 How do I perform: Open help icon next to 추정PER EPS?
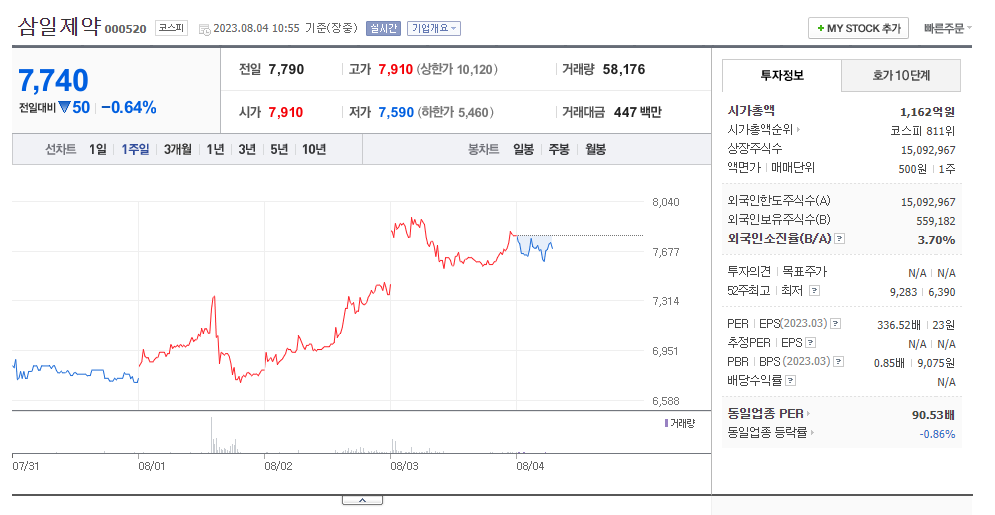pos(810,342)
